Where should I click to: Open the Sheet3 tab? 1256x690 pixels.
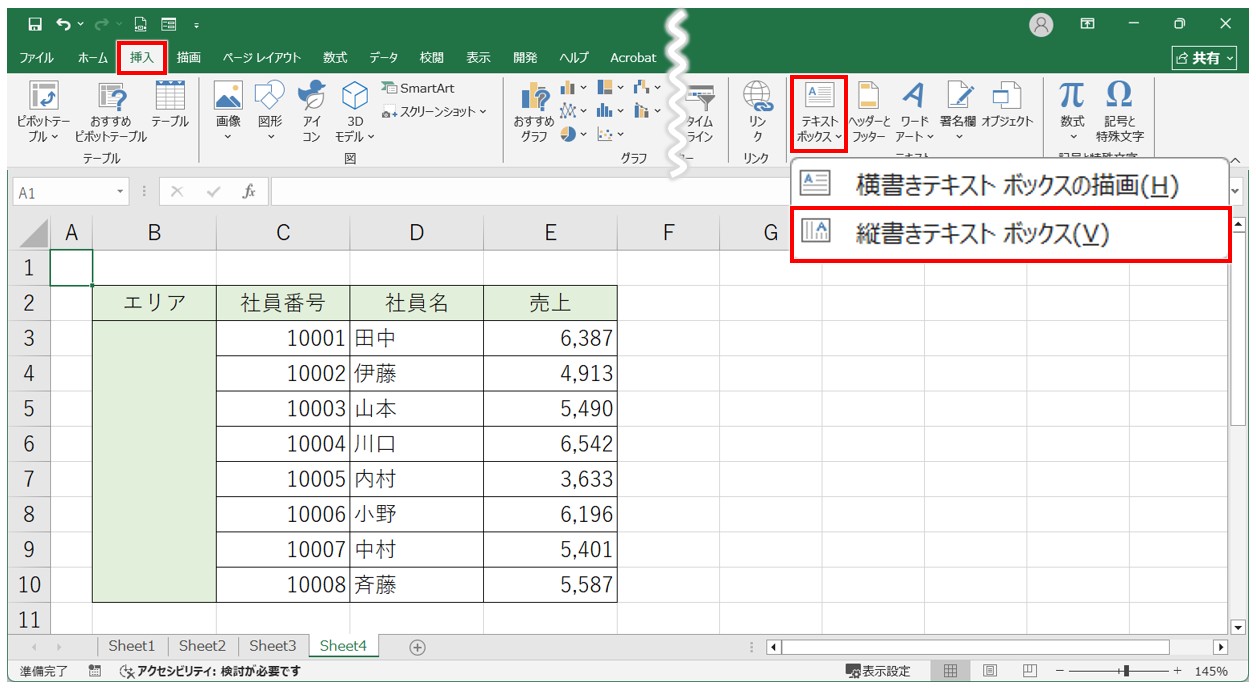[273, 646]
